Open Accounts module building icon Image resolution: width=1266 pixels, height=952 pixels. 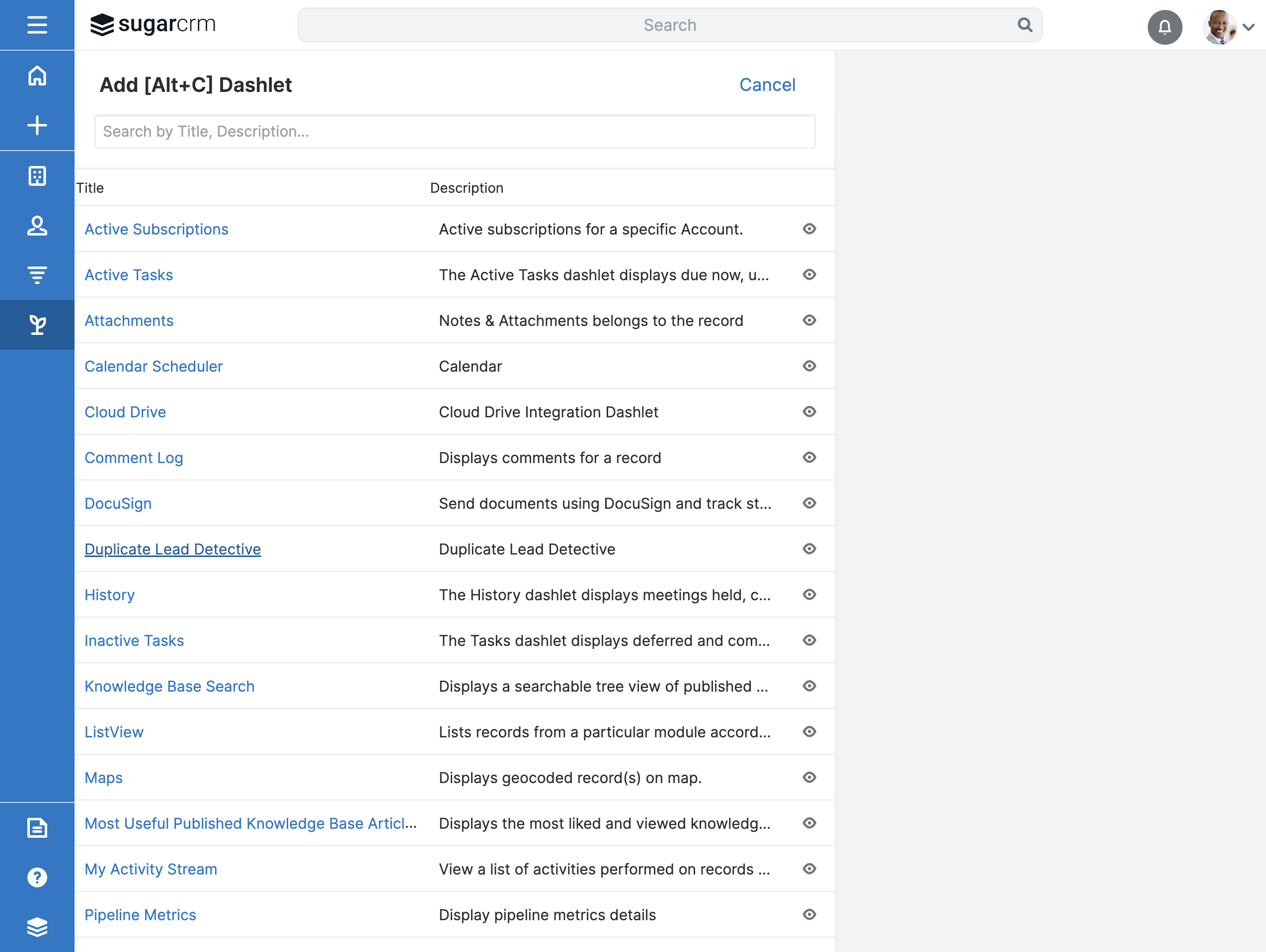(37, 176)
